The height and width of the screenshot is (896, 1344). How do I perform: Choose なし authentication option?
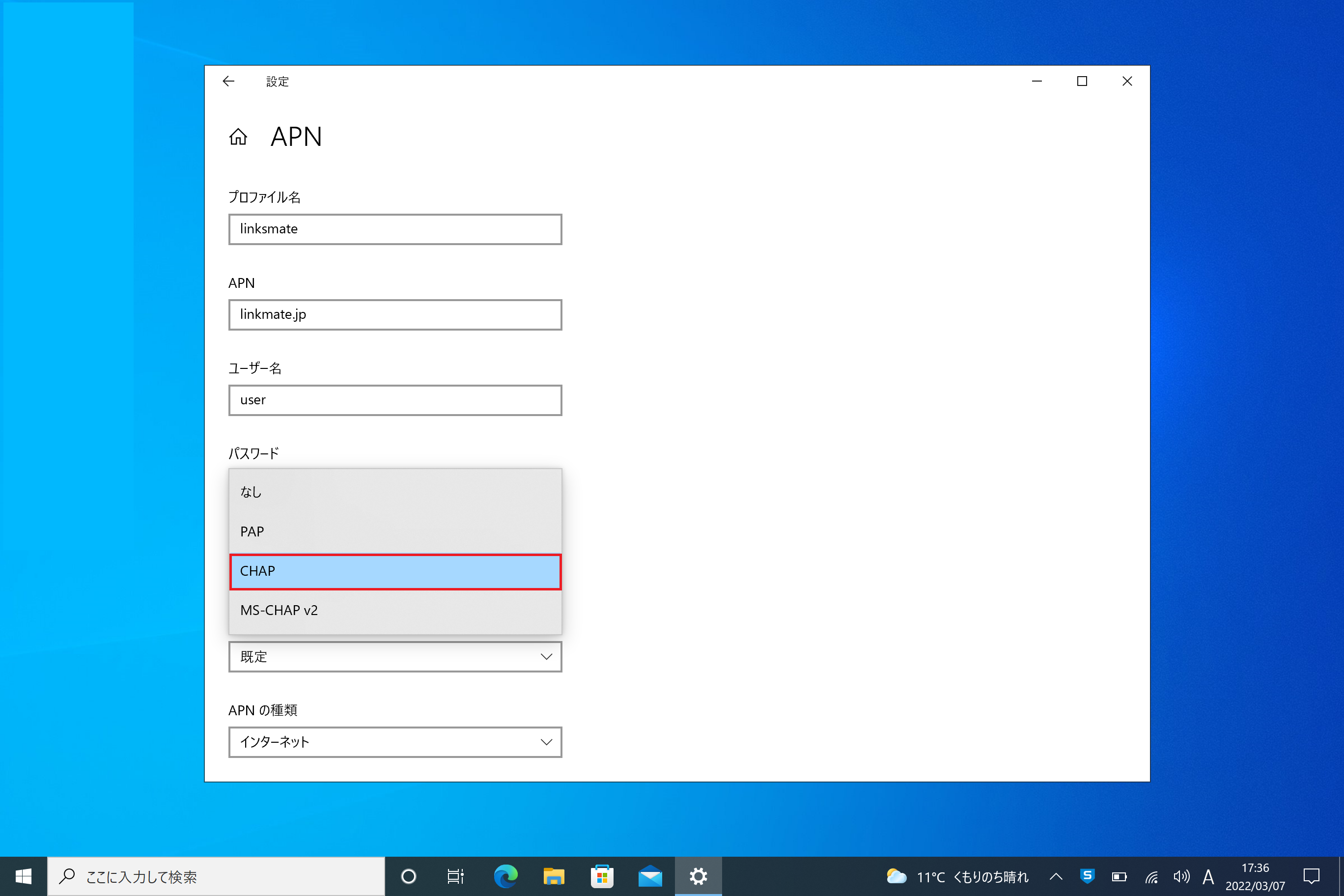[395, 491]
